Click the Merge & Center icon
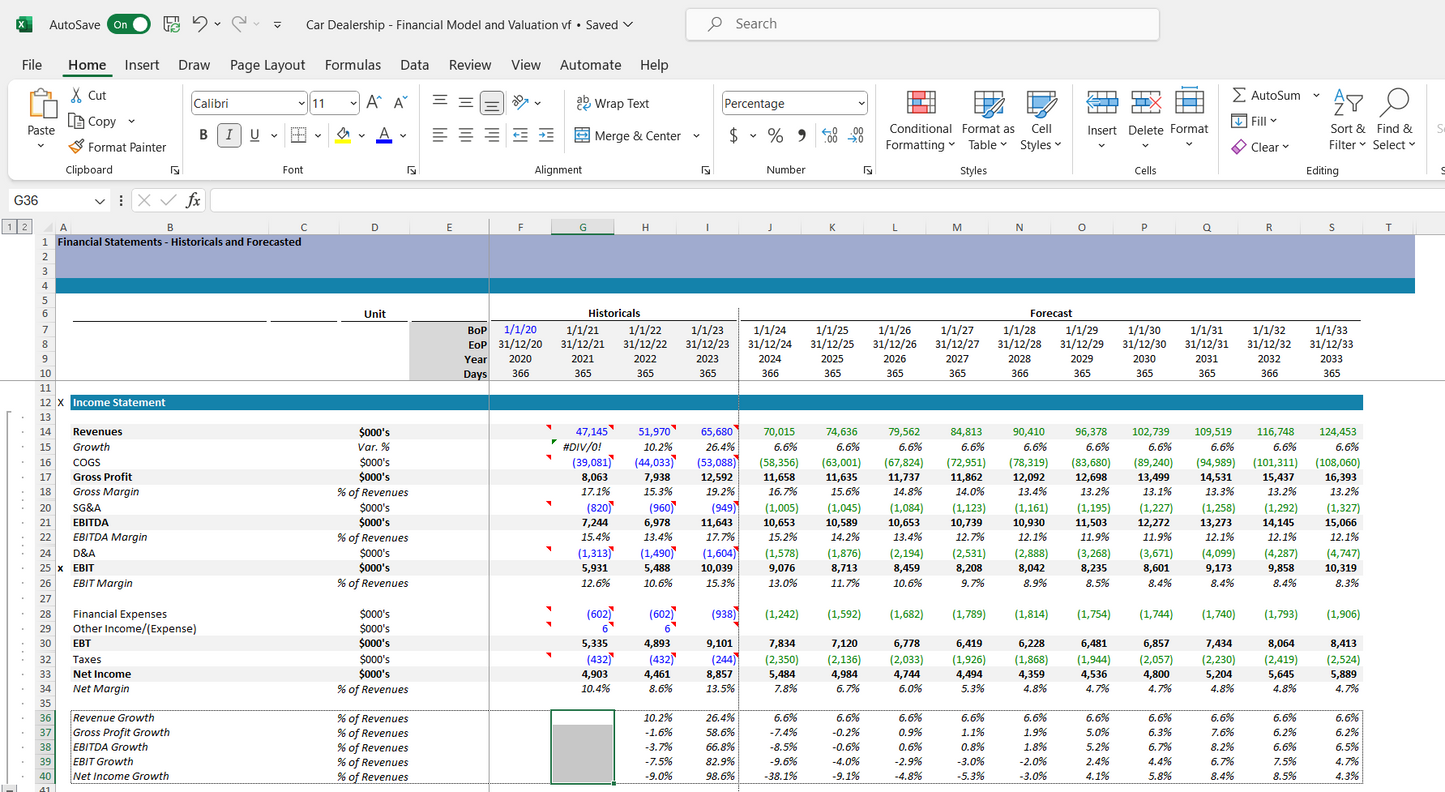Screen dimensions: 1445x792 [583, 136]
